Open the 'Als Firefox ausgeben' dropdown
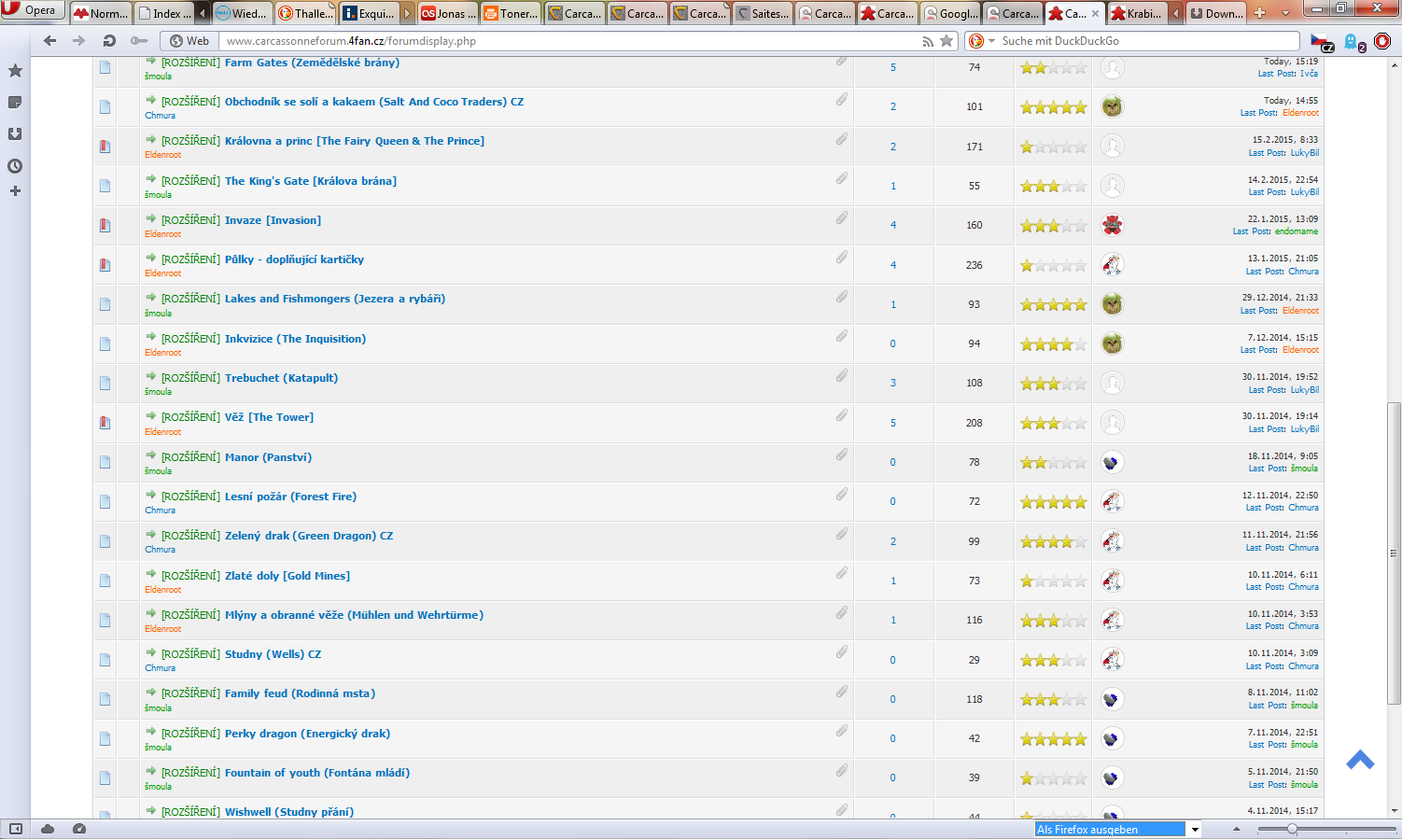This screenshot has width=1402, height=840. 1195,830
